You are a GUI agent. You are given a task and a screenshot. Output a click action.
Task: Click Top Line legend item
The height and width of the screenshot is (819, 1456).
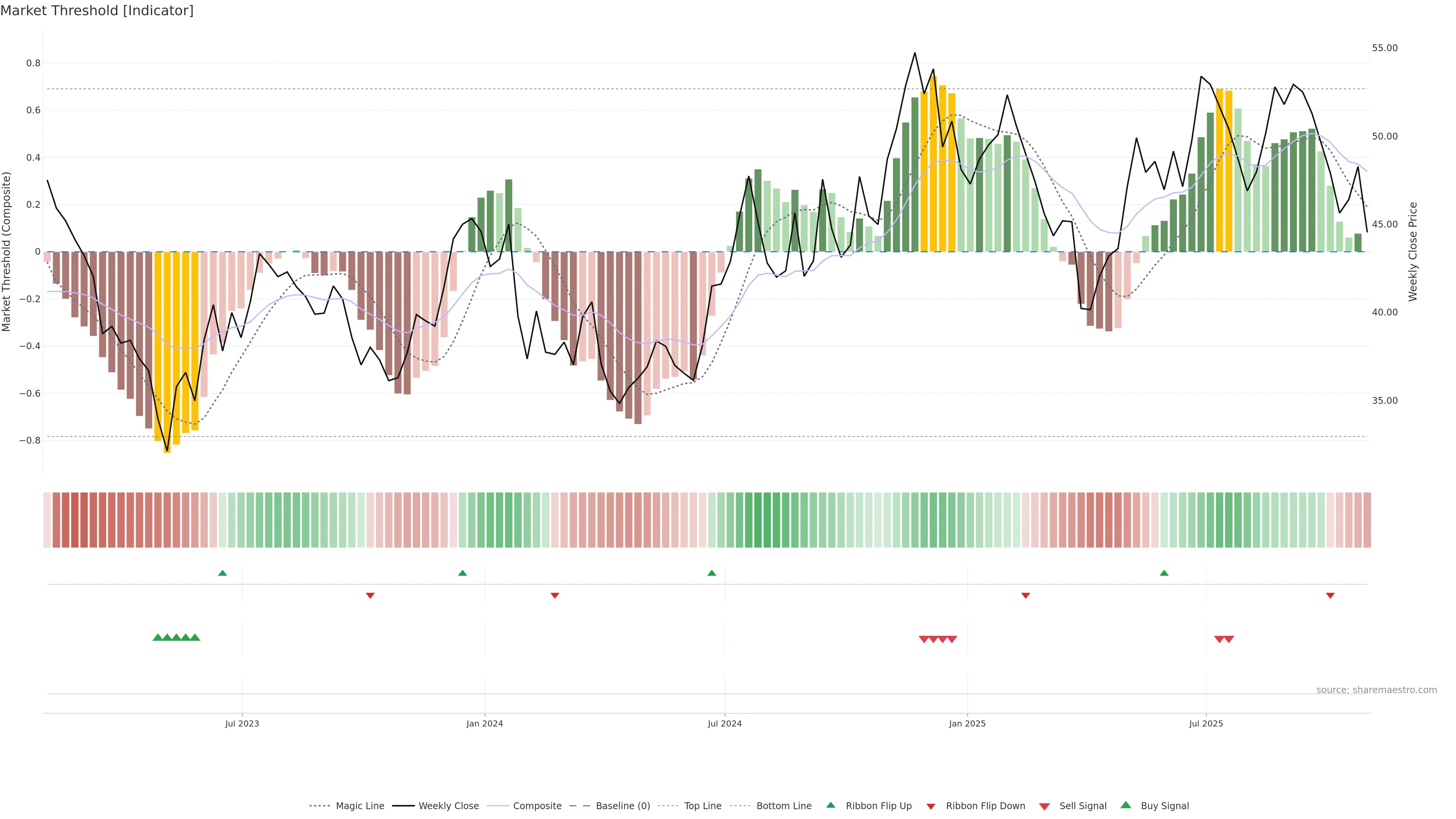coord(703,806)
